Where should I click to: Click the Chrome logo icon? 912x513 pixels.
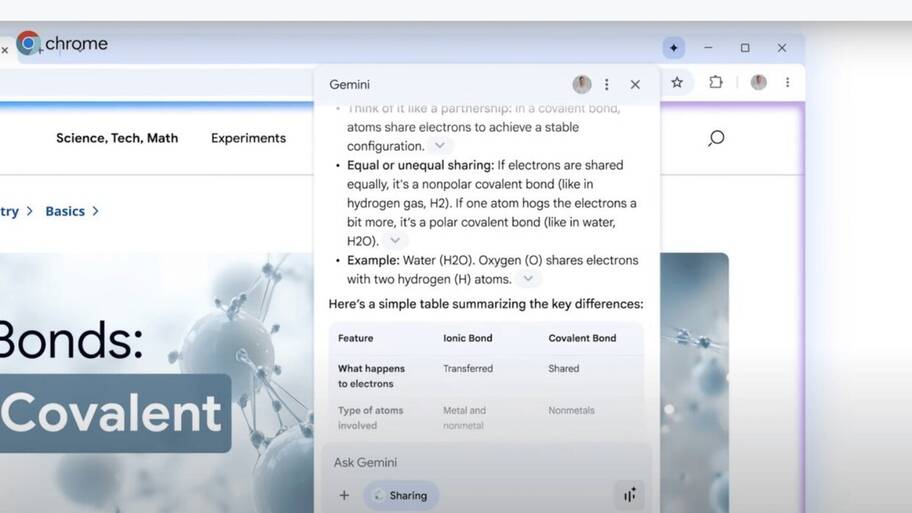coord(28,43)
